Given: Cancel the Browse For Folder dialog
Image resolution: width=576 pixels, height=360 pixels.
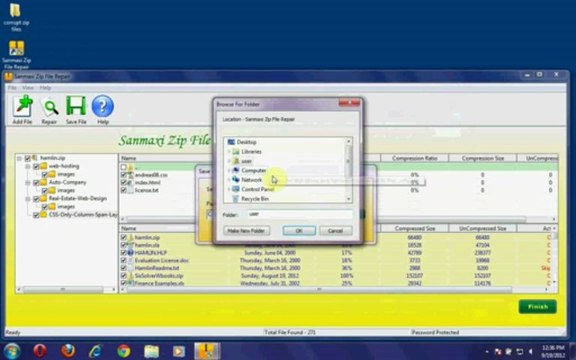Looking at the screenshot, I should coord(335,231).
